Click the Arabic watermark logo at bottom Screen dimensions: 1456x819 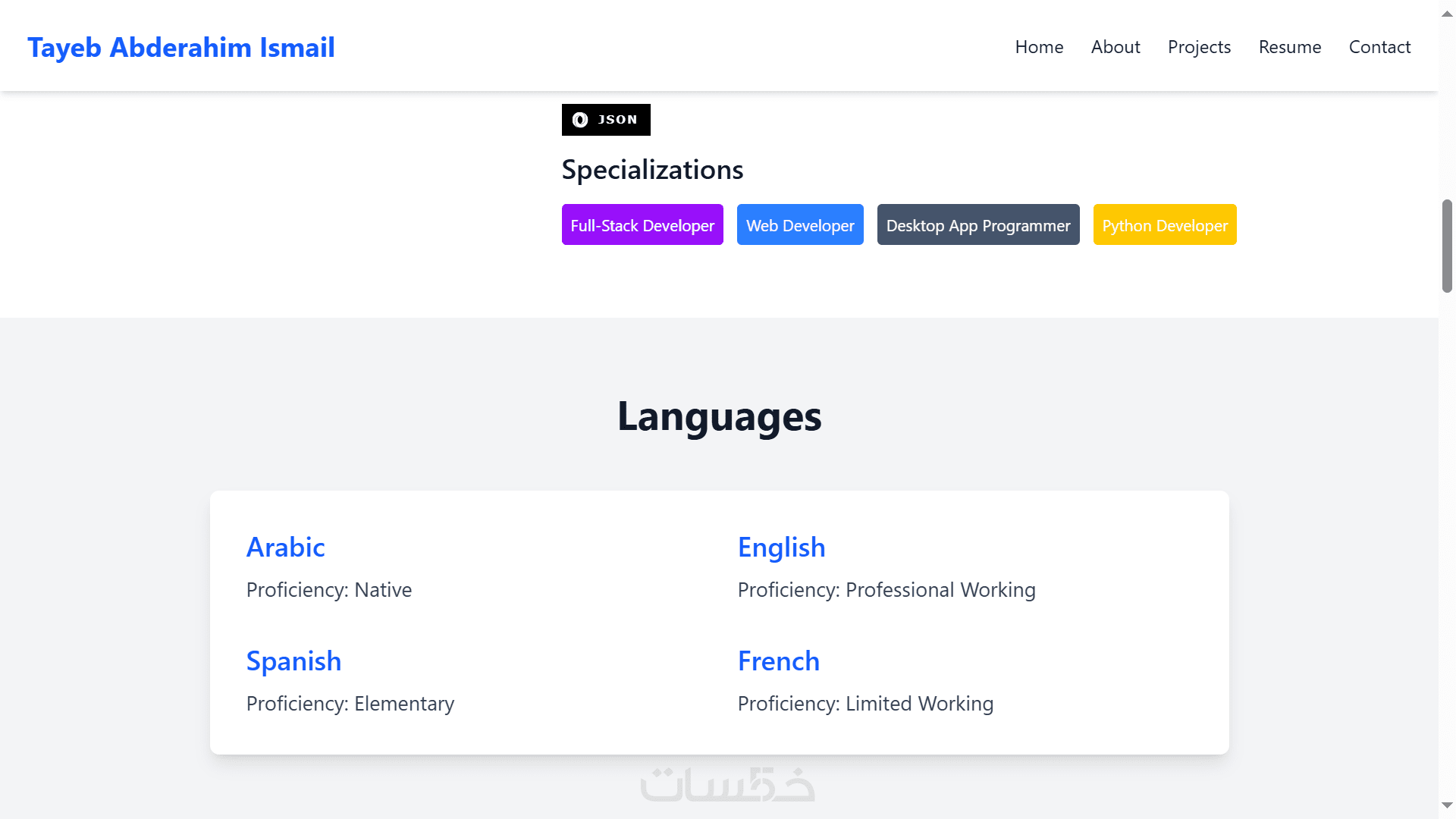(x=727, y=785)
